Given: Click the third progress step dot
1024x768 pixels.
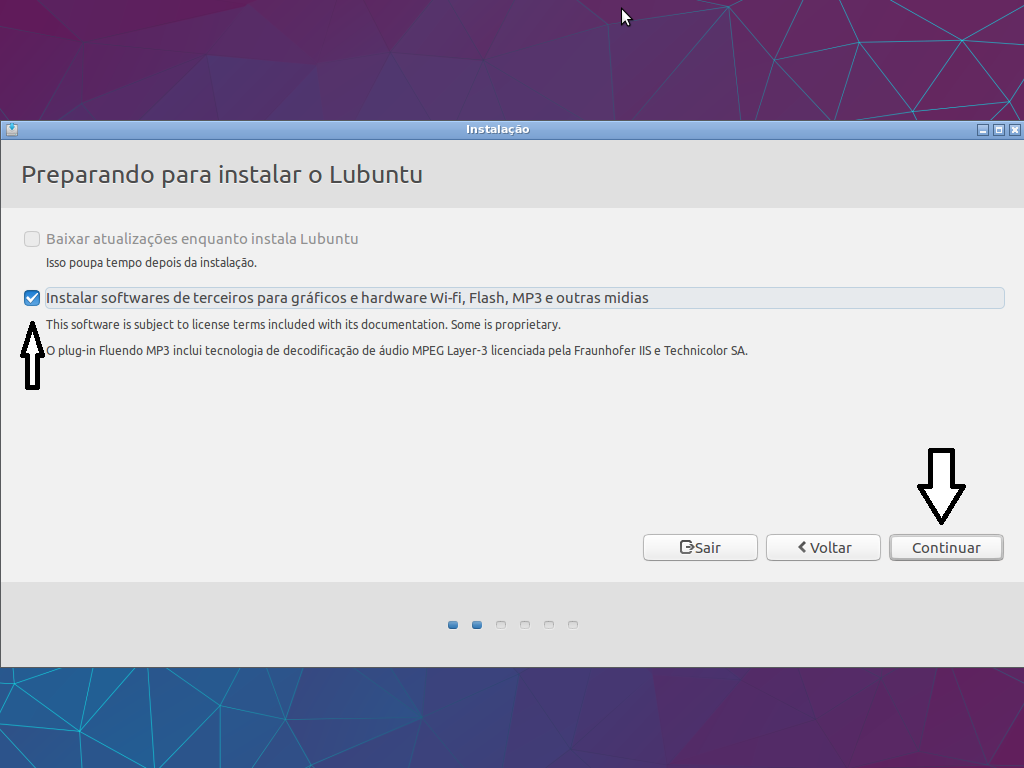Looking at the screenshot, I should [x=501, y=625].
